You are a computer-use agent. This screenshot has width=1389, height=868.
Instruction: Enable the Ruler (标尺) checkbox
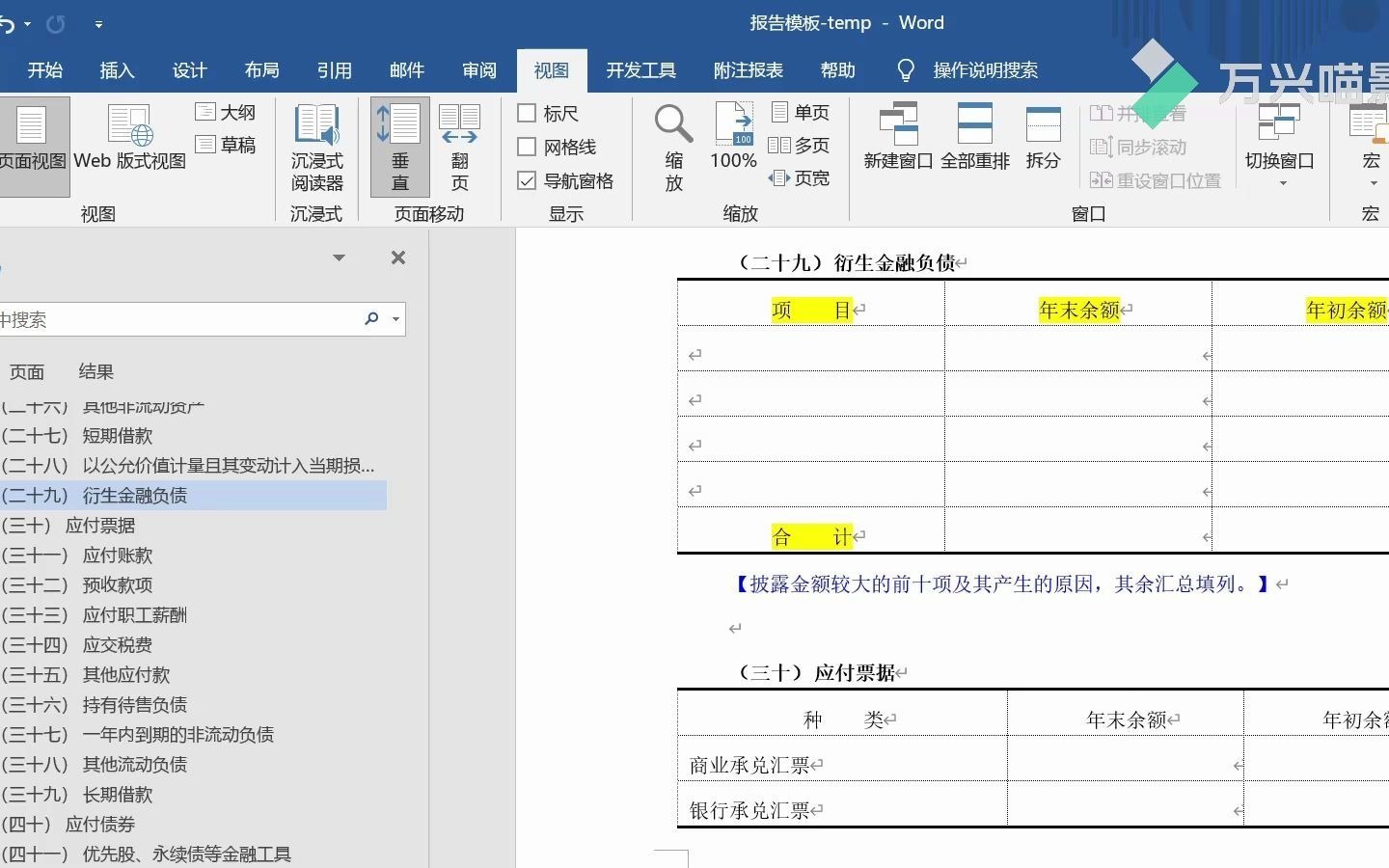[x=527, y=114]
